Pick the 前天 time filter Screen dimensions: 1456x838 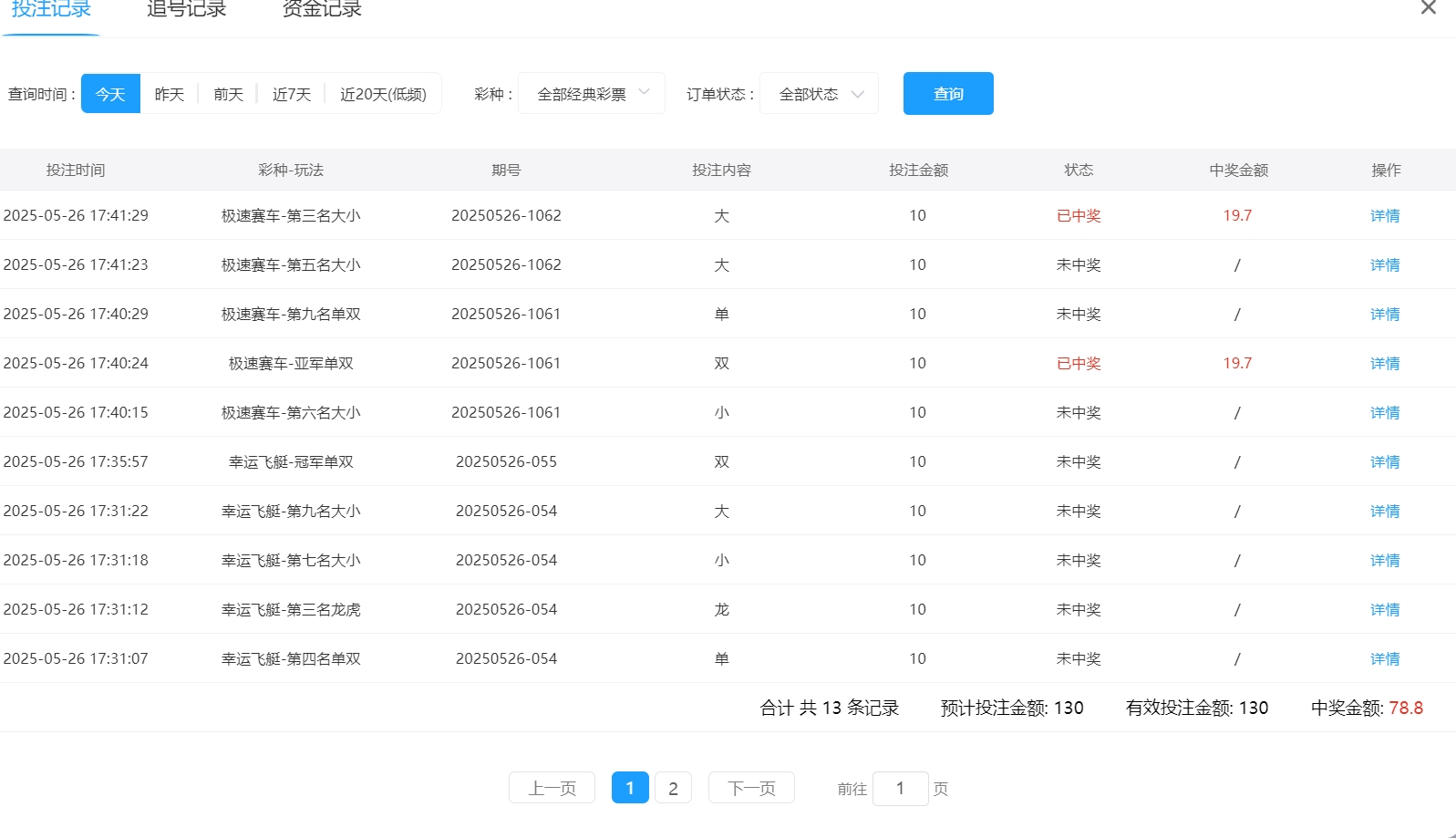pyautogui.click(x=229, y=94)
